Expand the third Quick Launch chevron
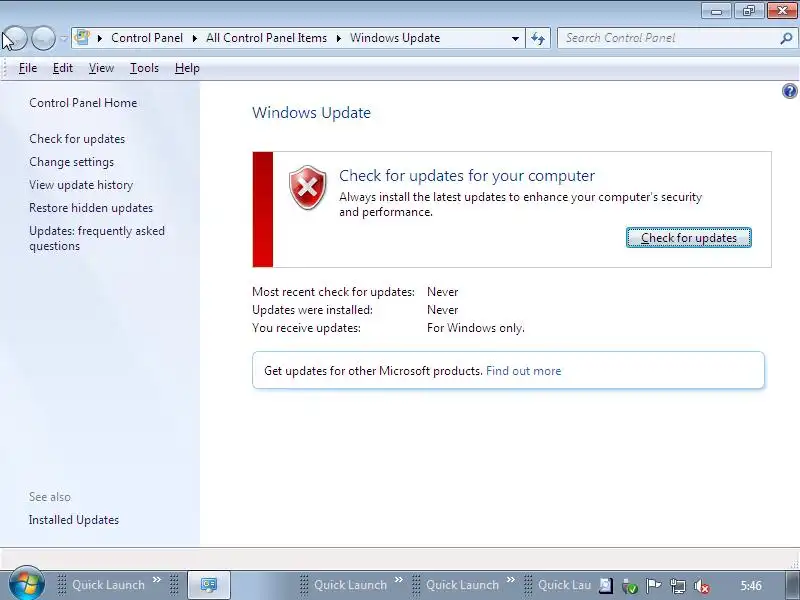This screenshot has width=800, height=600. (x=511, y=579)
